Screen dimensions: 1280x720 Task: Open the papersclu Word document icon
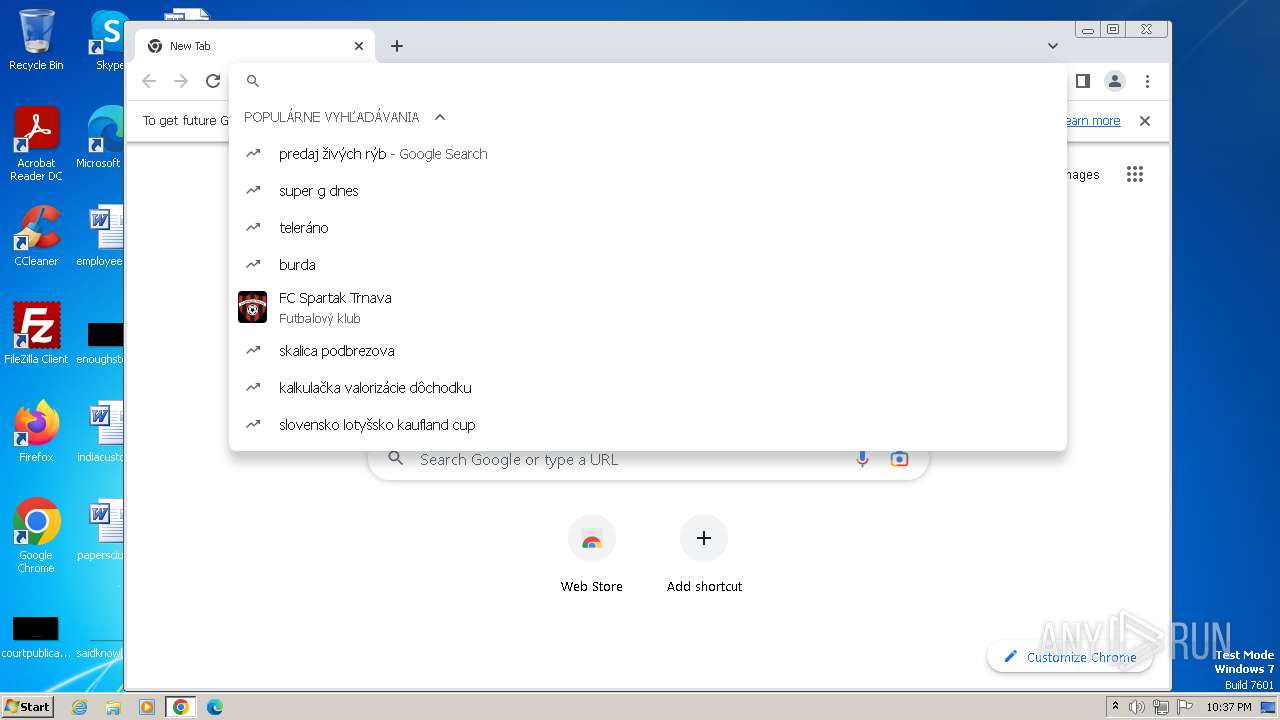click(x=102, y=529)
